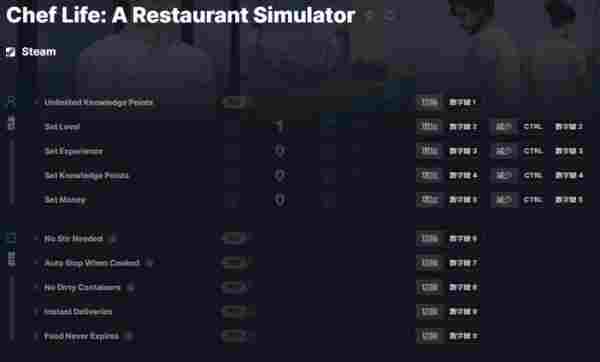
Task: Increase the Set Experience value
Action: pyautogui.click(x=328, y=151)
